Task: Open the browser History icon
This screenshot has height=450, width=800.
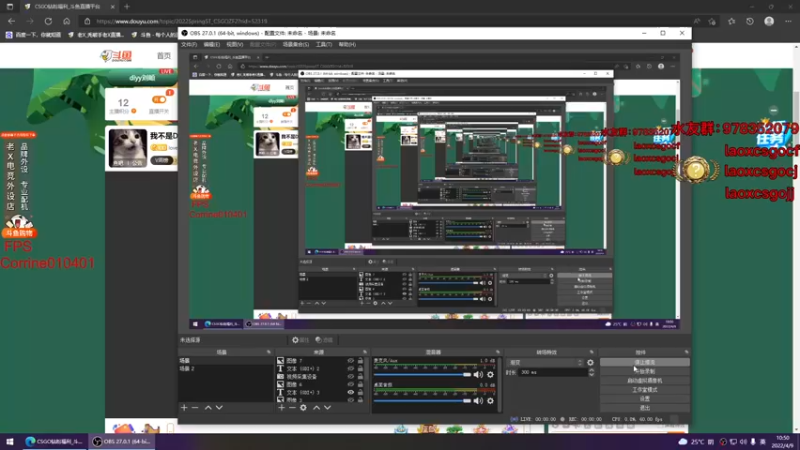Action: [749, 21]
